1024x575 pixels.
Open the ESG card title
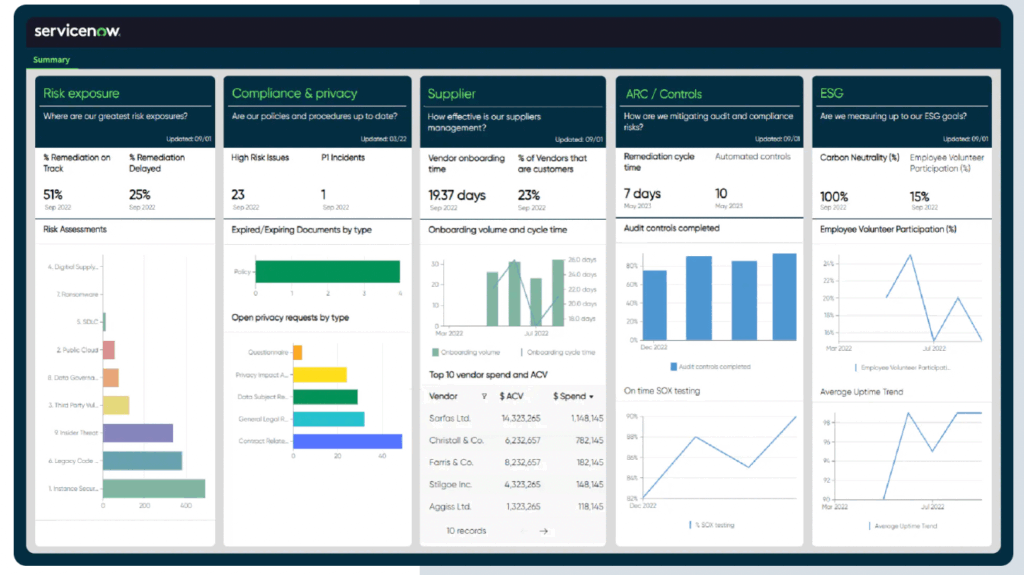tap(831, 93)
